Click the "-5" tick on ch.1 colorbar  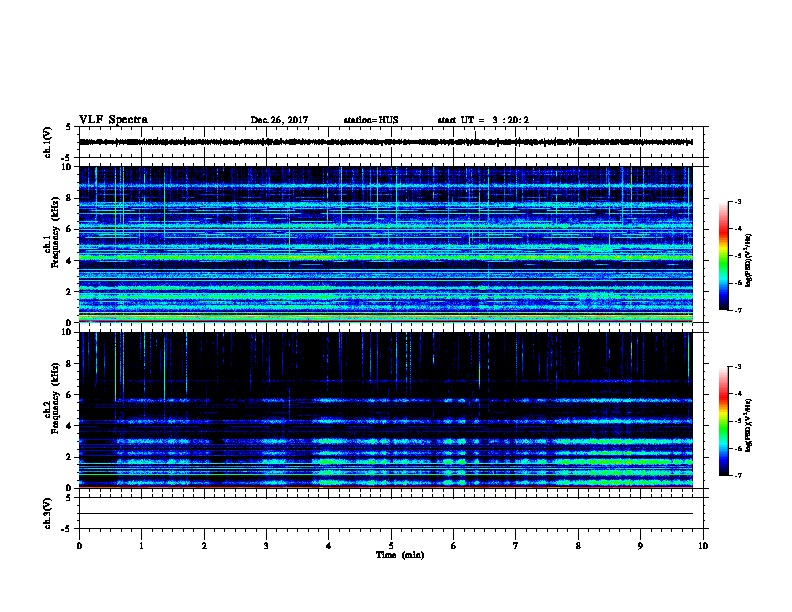tap(737, 256)
